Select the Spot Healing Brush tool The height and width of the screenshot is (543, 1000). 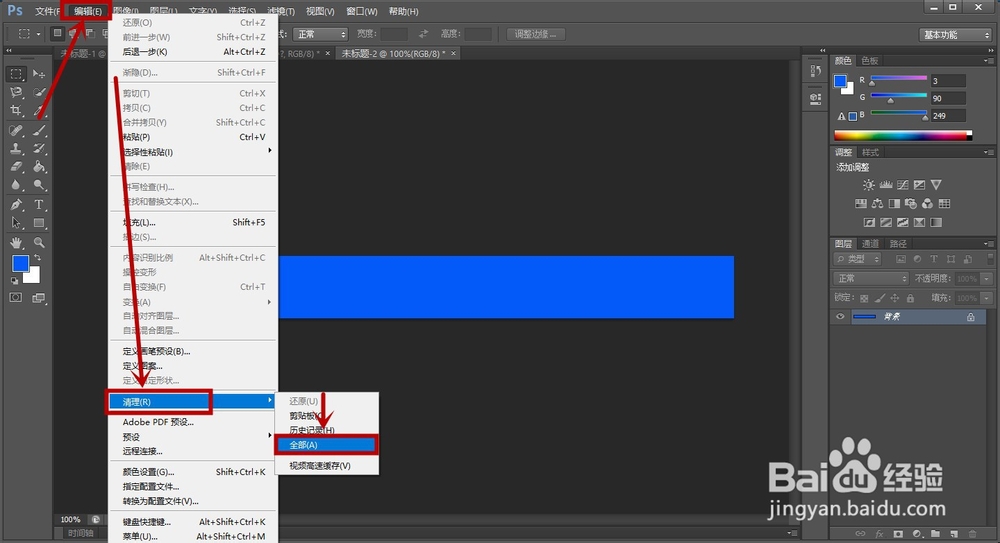click(x=16, y=130)
